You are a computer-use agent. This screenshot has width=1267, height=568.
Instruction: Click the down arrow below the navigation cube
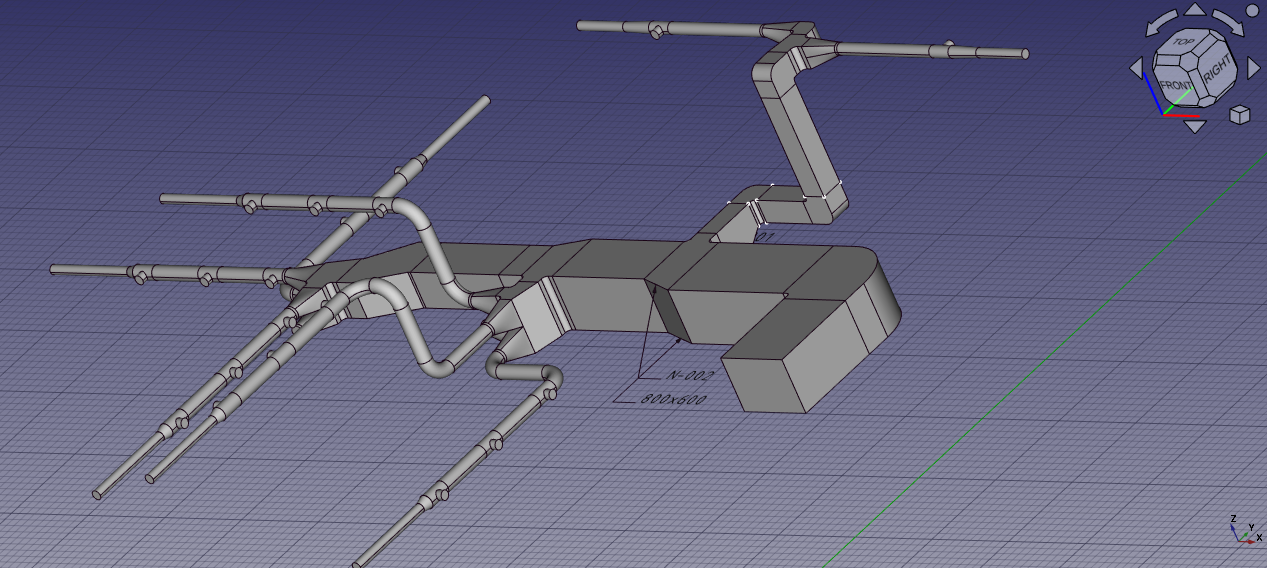point(1195,125)
